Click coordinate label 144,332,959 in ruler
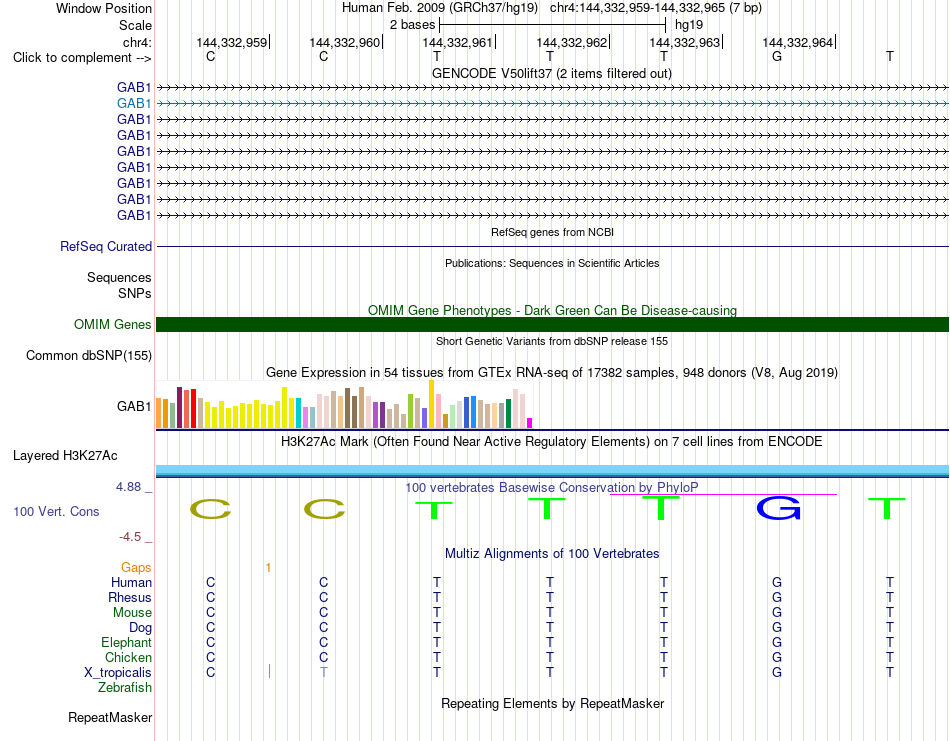The image size is (950, 741). [x=231, y=42]
